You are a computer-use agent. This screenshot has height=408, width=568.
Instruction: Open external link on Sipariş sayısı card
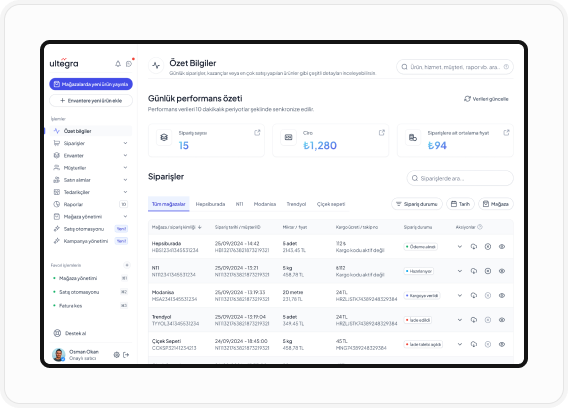257,133
